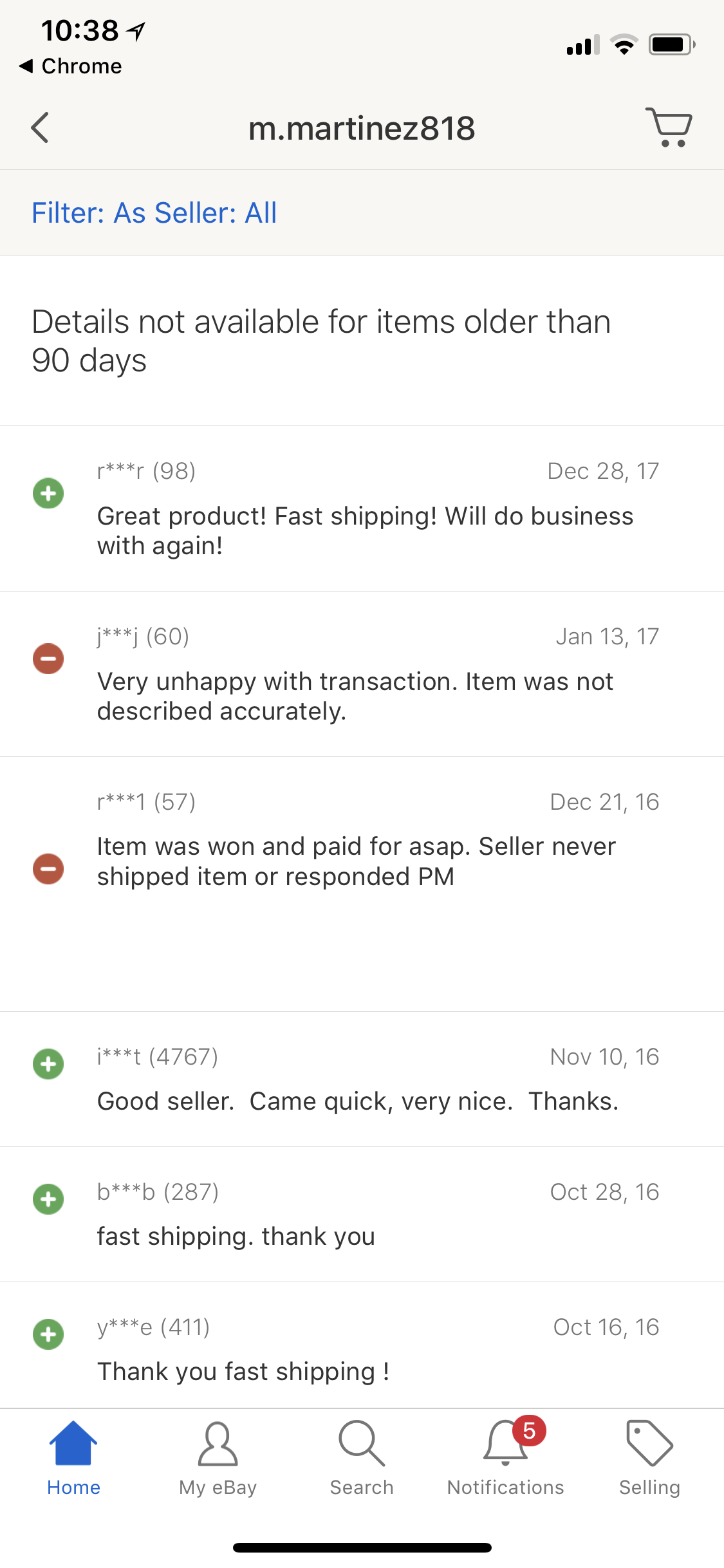Image resolution: width=724 pixels, height=1568 pixels.
Task: Open feedback "Great product! Fast shipping!"
Action: coord(365,531)
